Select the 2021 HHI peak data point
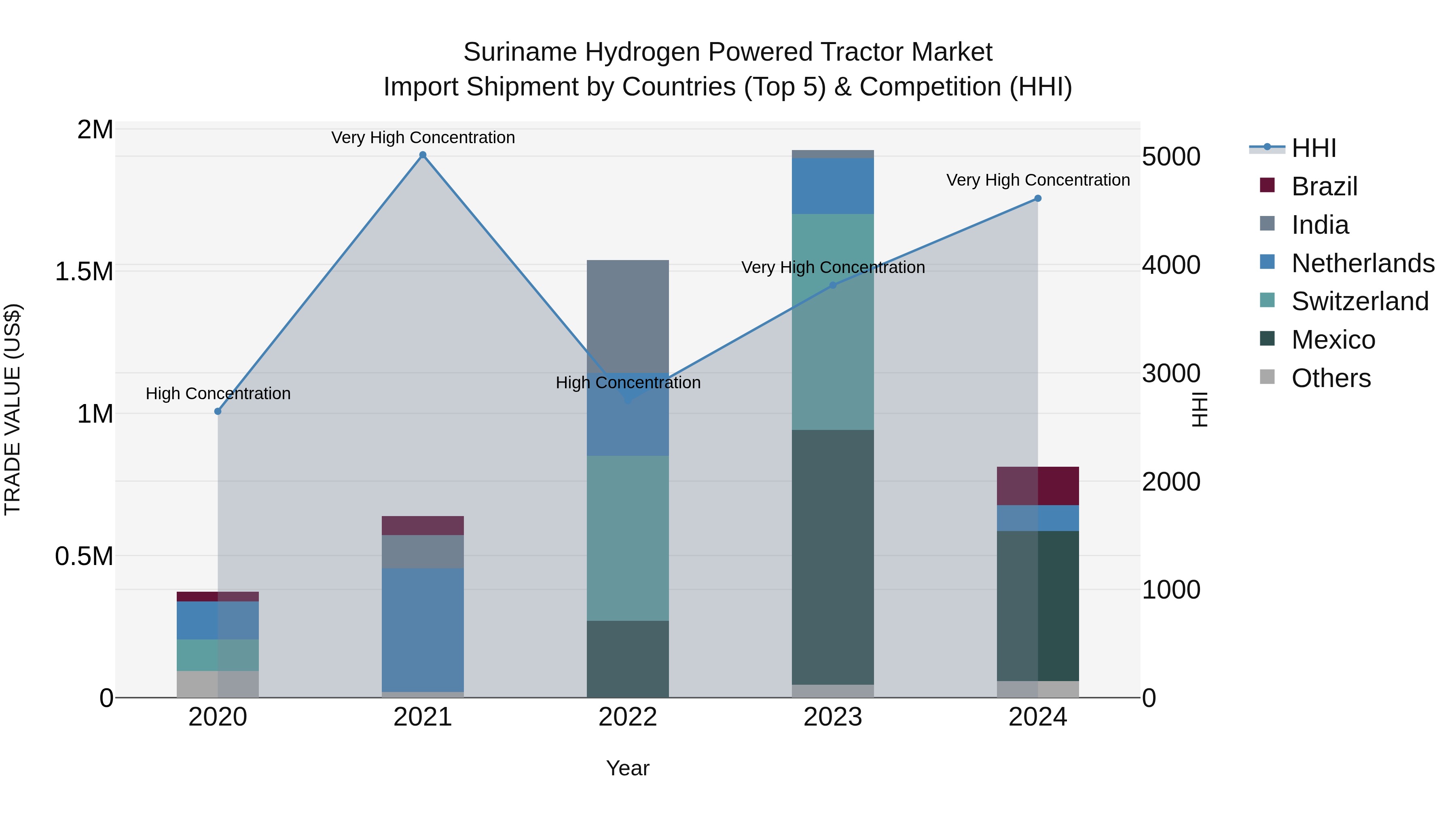 click(423, 155)
